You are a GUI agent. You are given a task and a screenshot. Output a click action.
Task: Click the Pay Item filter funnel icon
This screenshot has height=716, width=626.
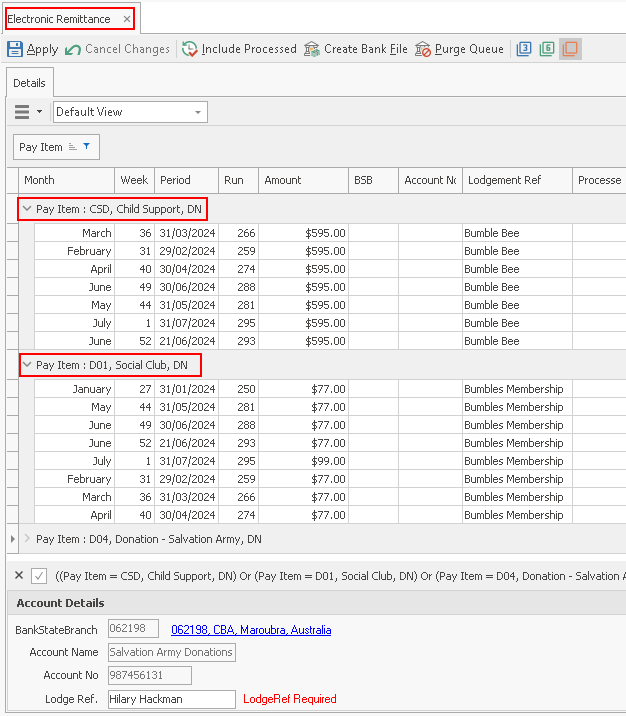pyautogui.click(x=87, y=147)
